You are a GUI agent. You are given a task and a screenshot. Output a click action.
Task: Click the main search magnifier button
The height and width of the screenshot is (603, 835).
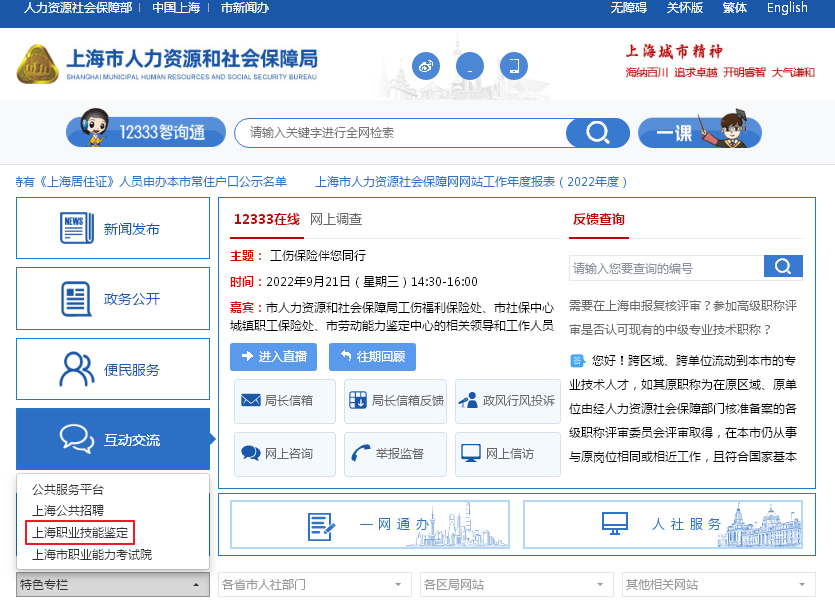pos(597,132)
